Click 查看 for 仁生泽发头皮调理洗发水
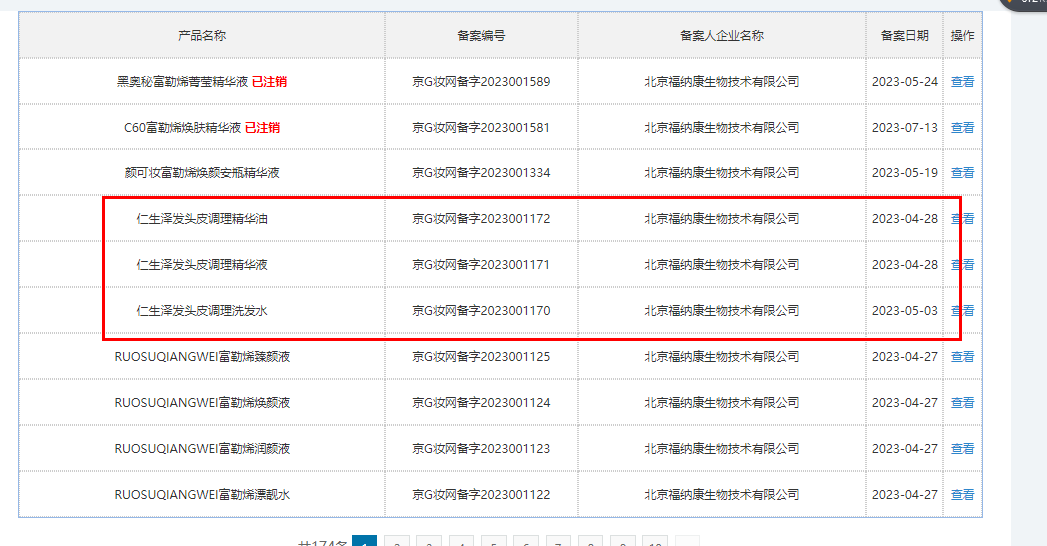1047x546 pixels. pos(963,311)
